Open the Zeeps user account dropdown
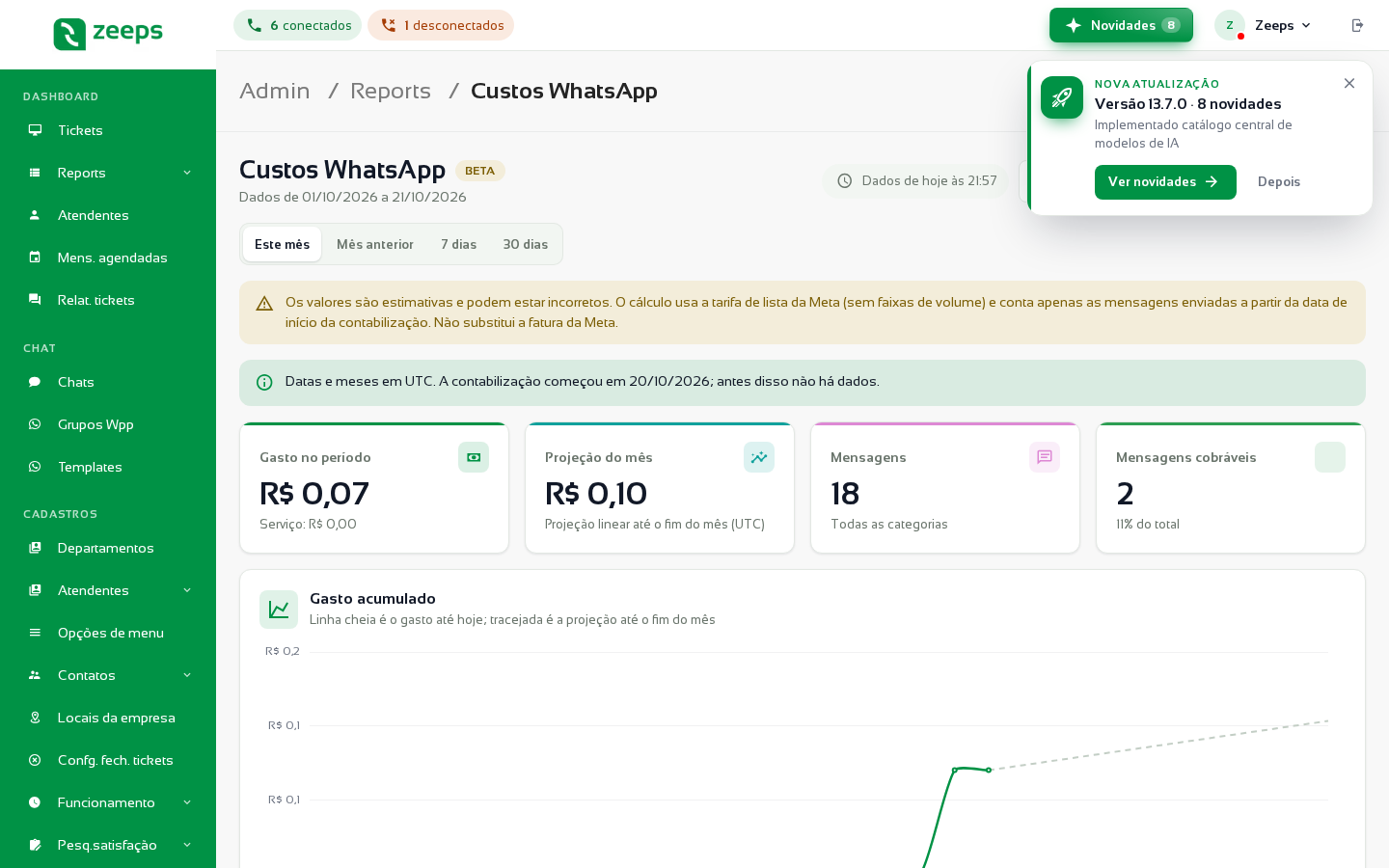The image size is (1389, 868). (x=1264, y=25)
